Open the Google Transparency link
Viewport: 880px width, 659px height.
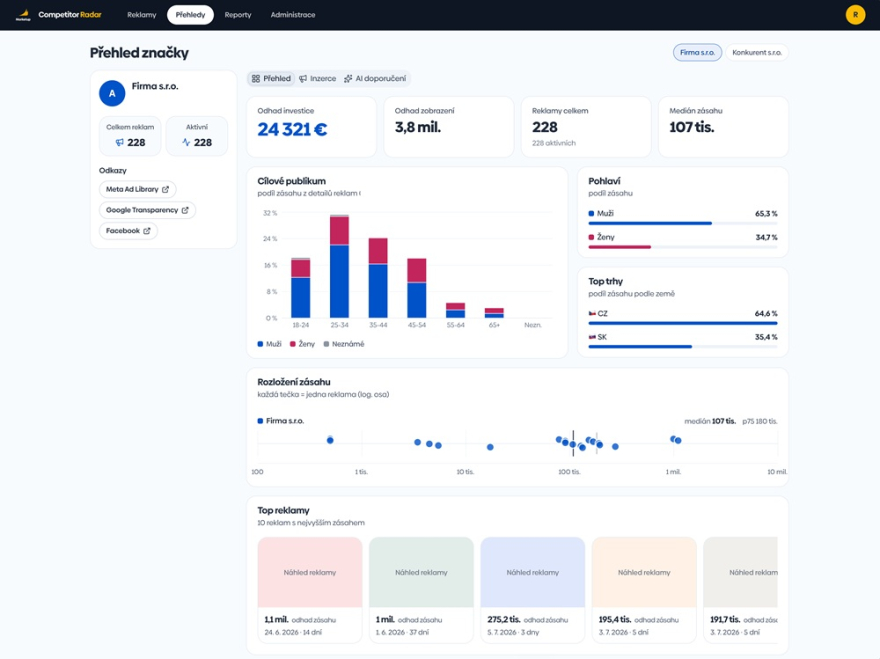pyautogui.click(x=147, y=210)
